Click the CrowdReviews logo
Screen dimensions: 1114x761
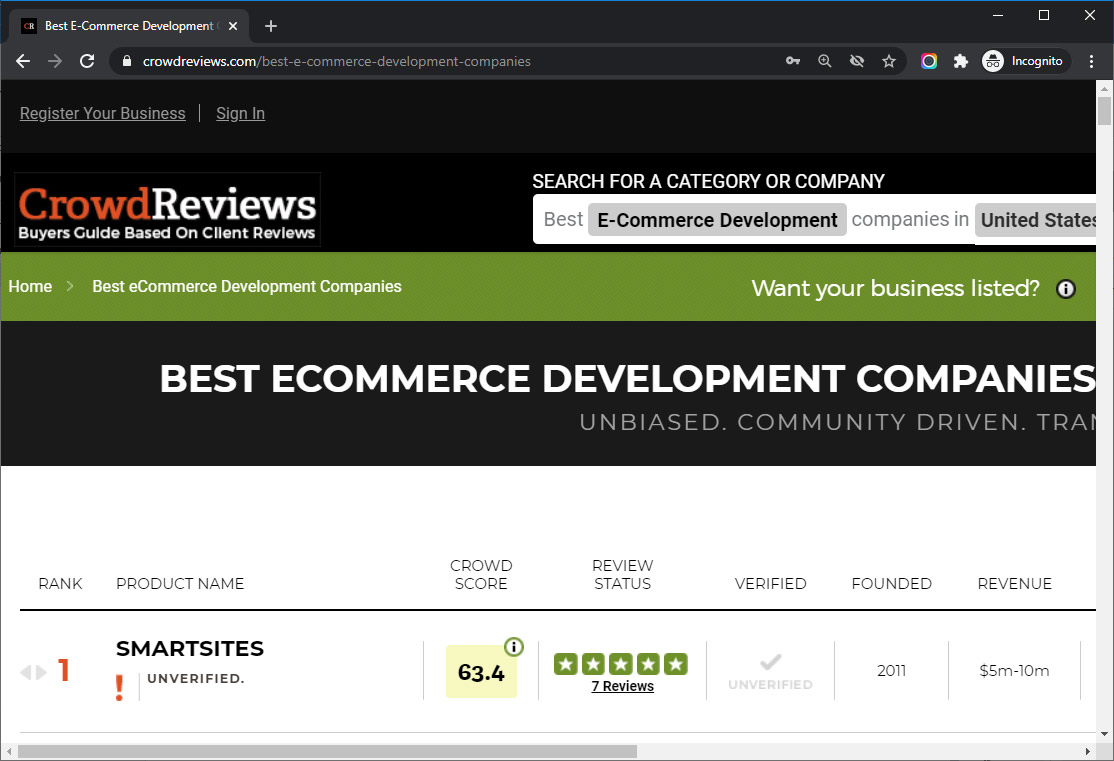168,210
